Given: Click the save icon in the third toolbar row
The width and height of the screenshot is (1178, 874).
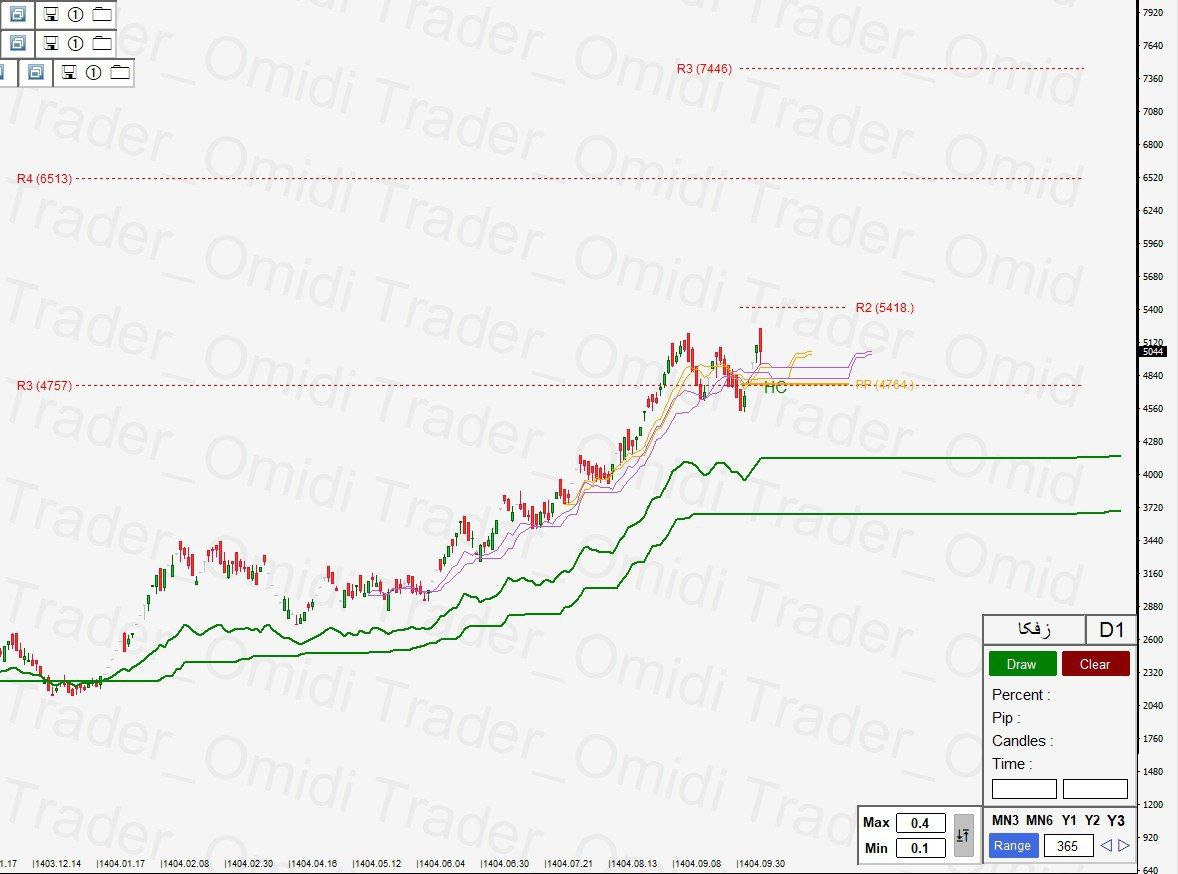Looking at the screenshot, I should pos(68,72).
